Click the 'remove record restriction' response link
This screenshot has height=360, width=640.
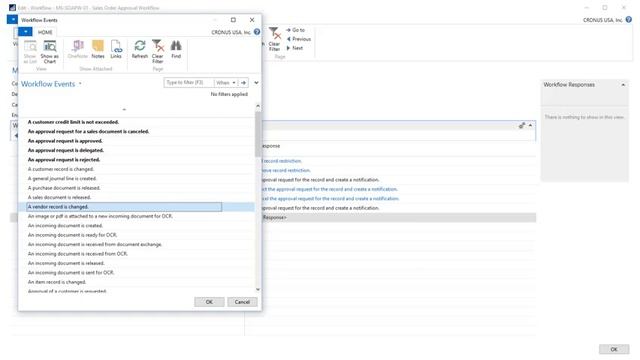pos(286,170)
